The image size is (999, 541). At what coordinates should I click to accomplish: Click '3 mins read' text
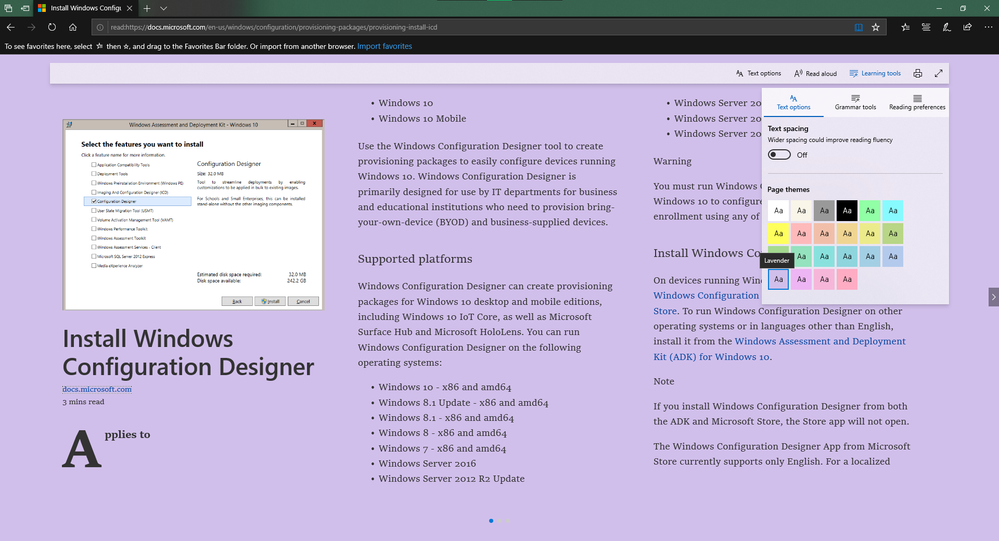(x=83, y=402)
